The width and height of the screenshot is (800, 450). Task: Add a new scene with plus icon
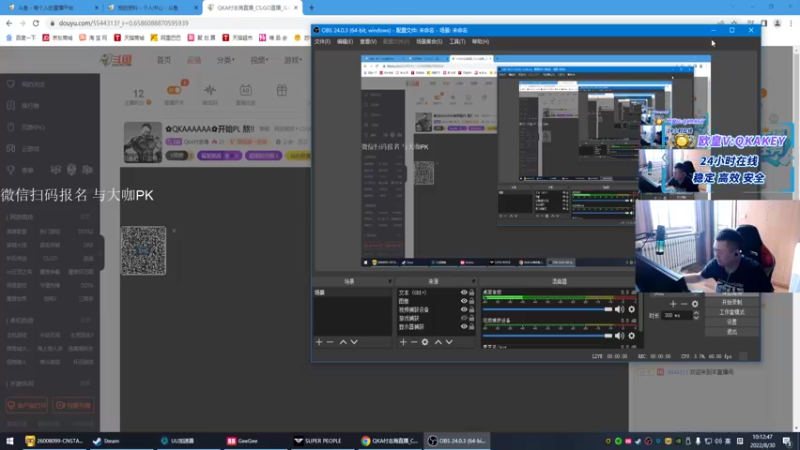pyautogui.click(x=319, y=342)
